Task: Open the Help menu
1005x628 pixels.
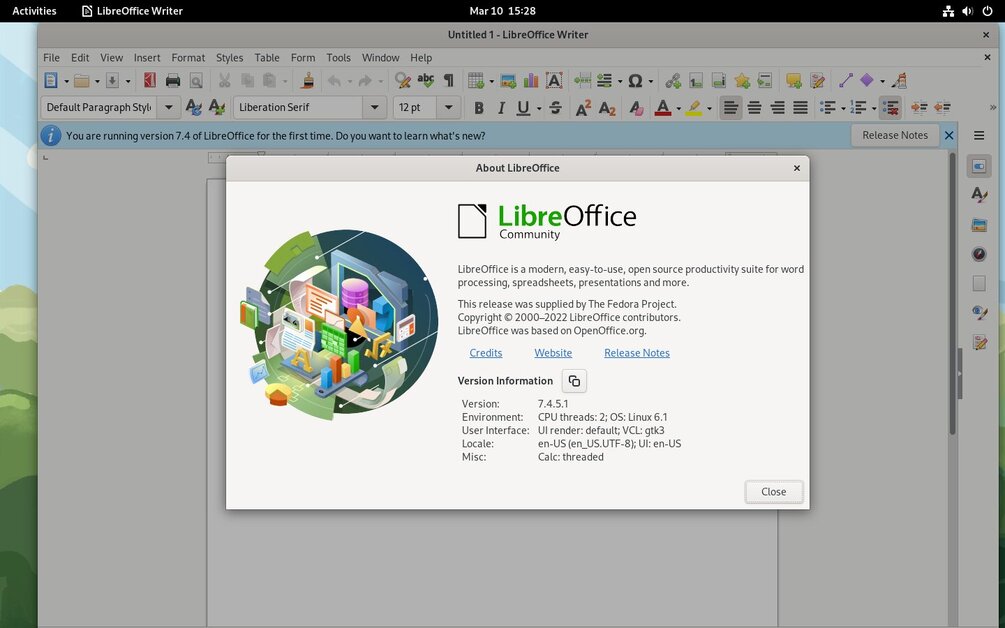Action: tap(421, 58)
